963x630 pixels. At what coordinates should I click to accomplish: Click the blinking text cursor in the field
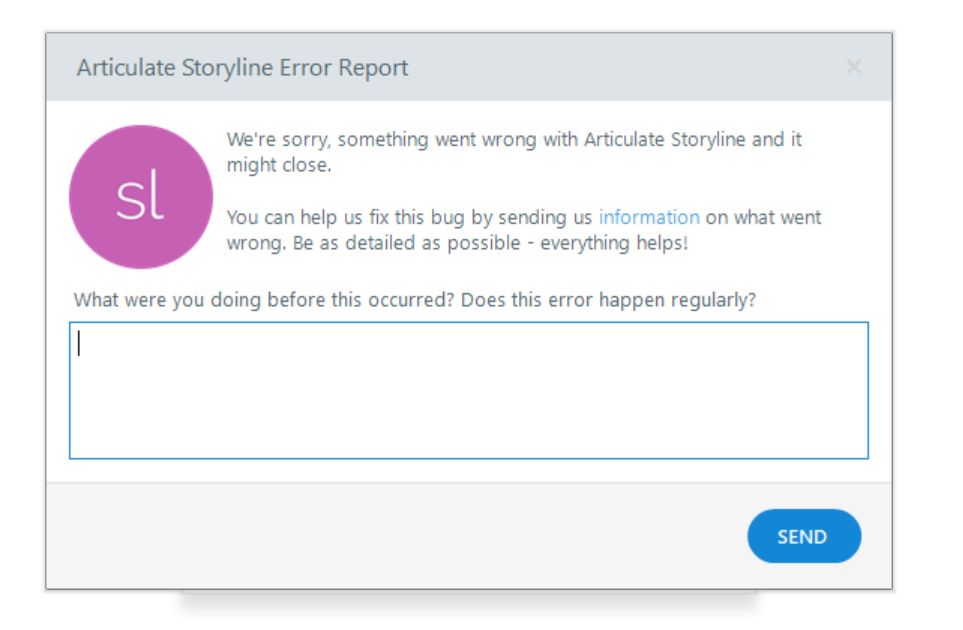point(79,344)
